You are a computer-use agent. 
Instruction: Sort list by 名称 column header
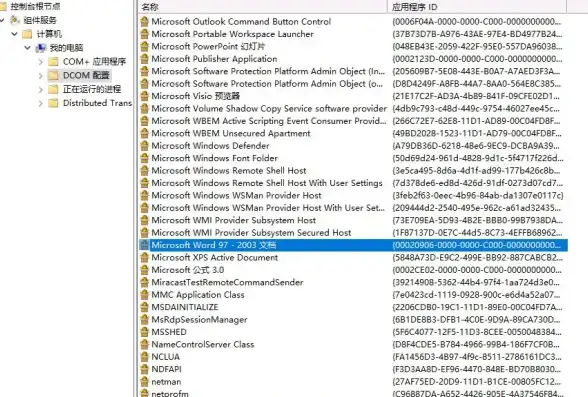pyautogui.click(x=262, y=7)
